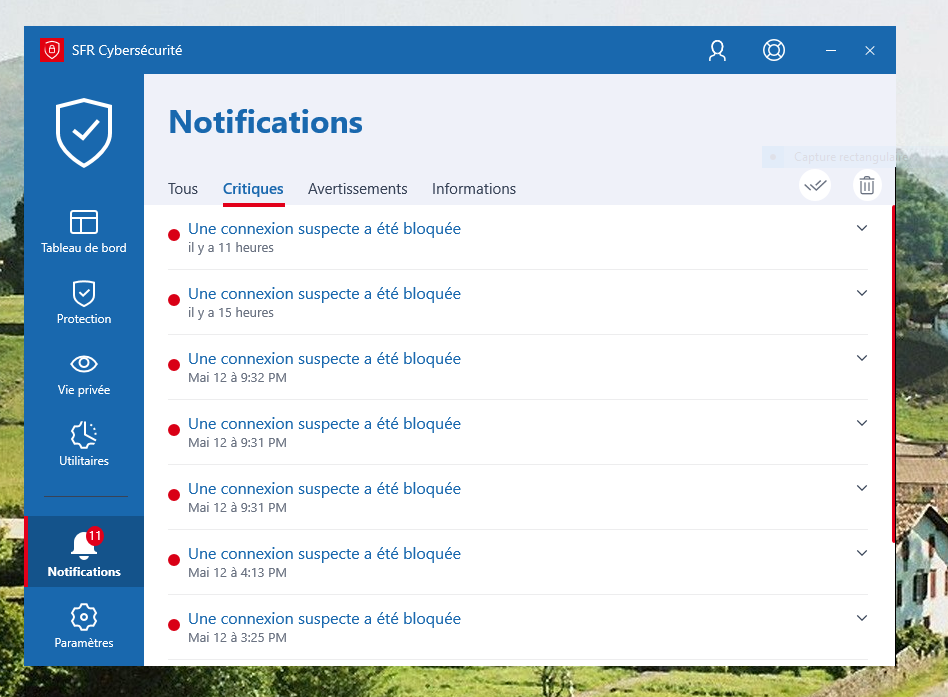This screenshot has width=948, height=697.
Task: Switch to the Avertissements tab
Action: 357,189
